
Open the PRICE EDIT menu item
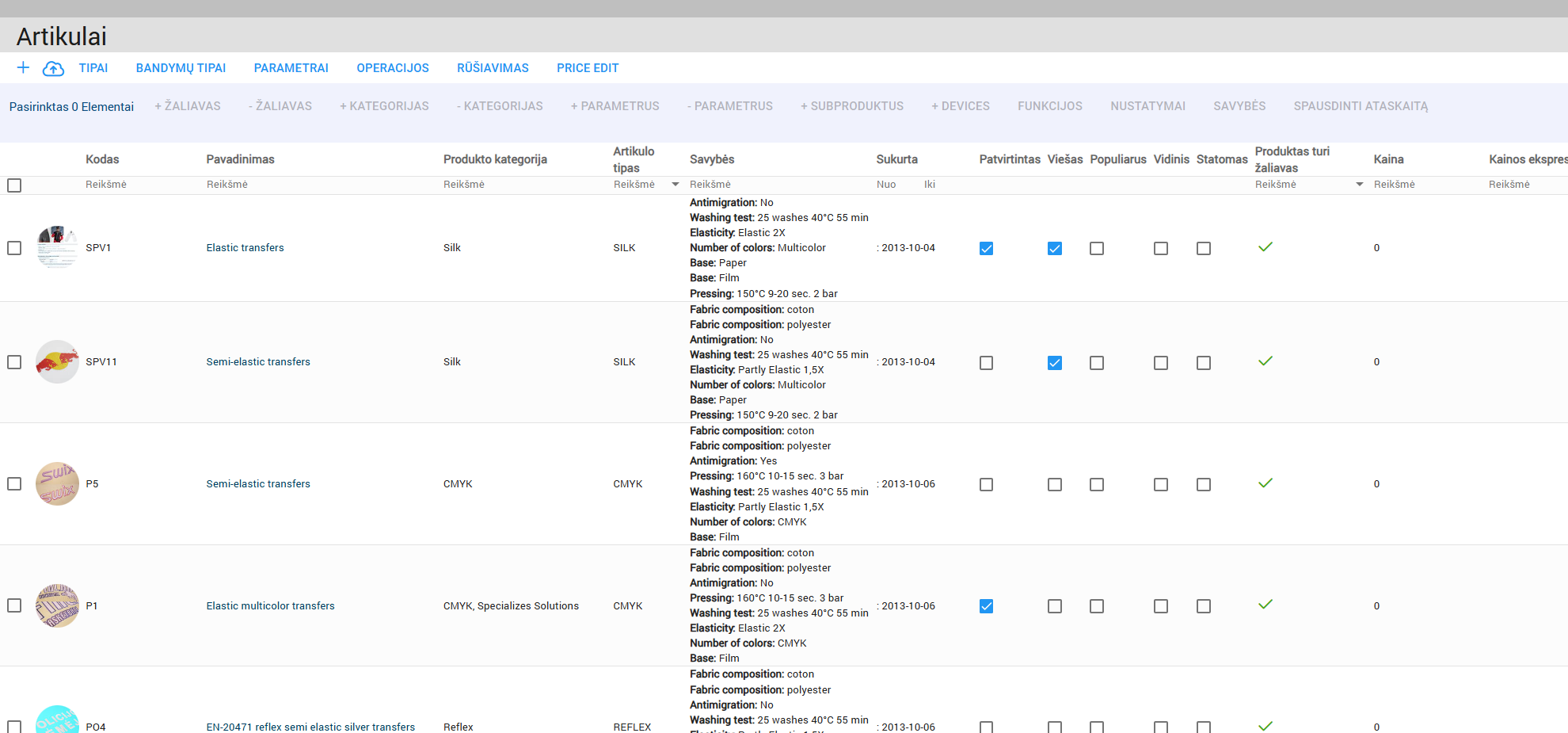coord(587,68)
